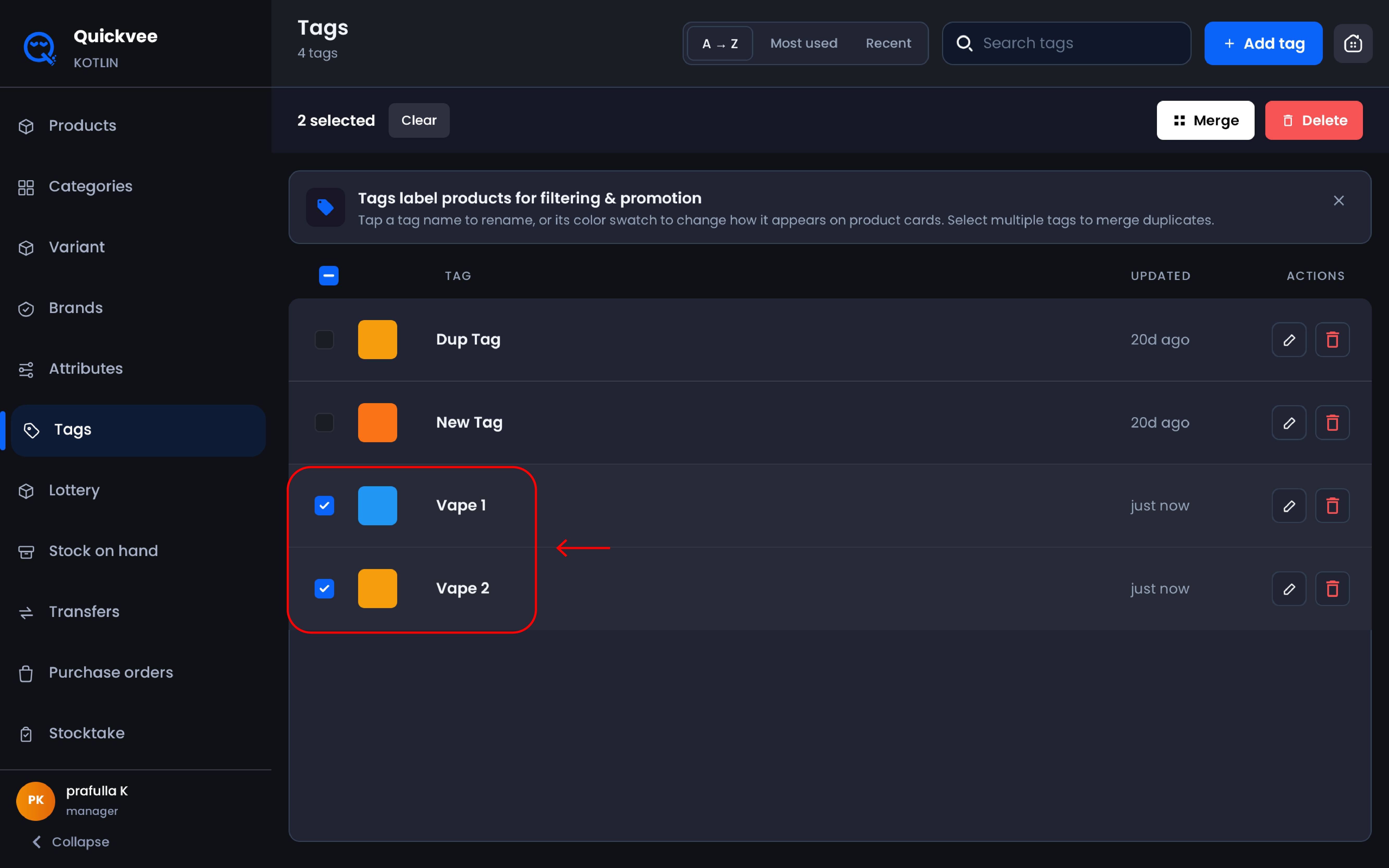Screen dimensions: 1389x868
Task: Click the Purchase orders bag icon
Action: pyautogui.click(x=26, y=673)
